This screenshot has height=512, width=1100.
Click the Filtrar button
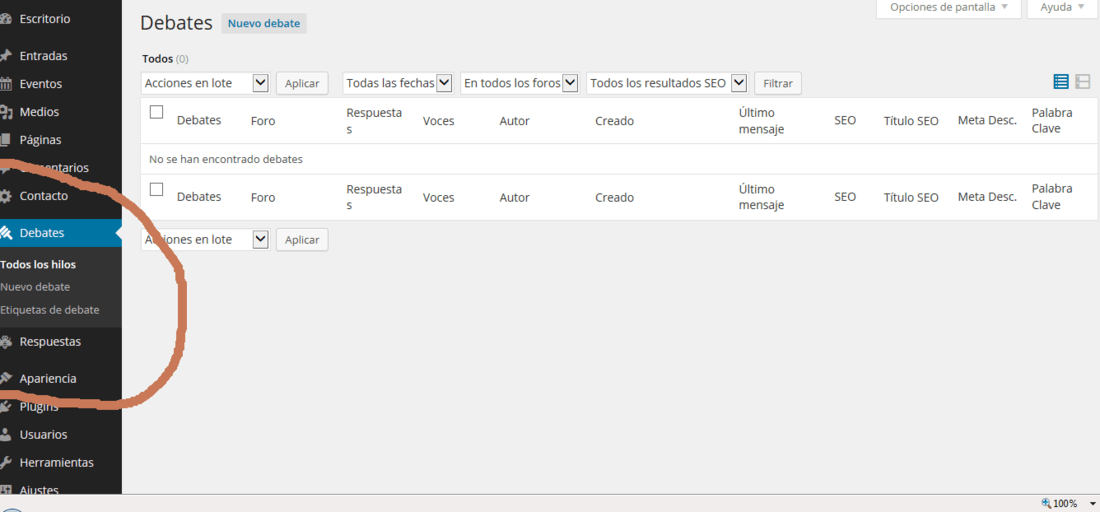click(778, 83)
